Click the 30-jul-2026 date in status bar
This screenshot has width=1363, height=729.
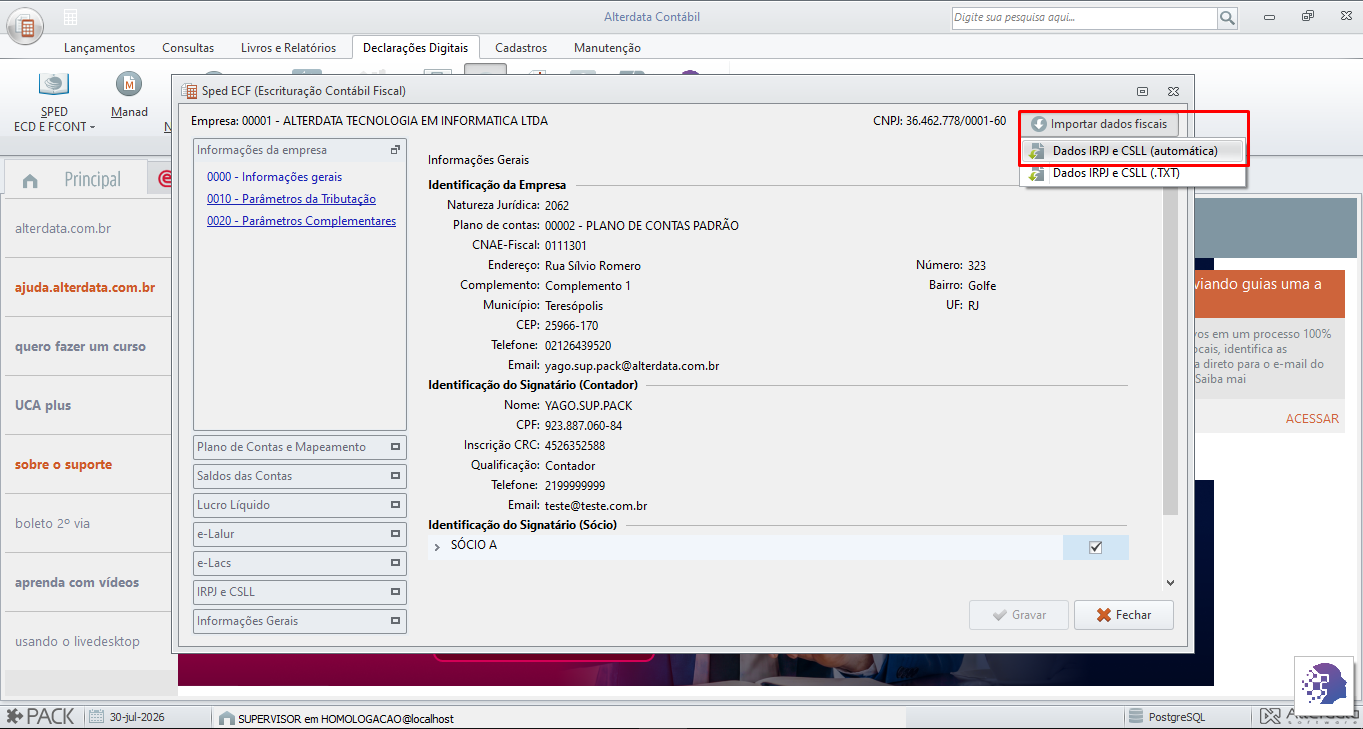[x=137, y=717]
